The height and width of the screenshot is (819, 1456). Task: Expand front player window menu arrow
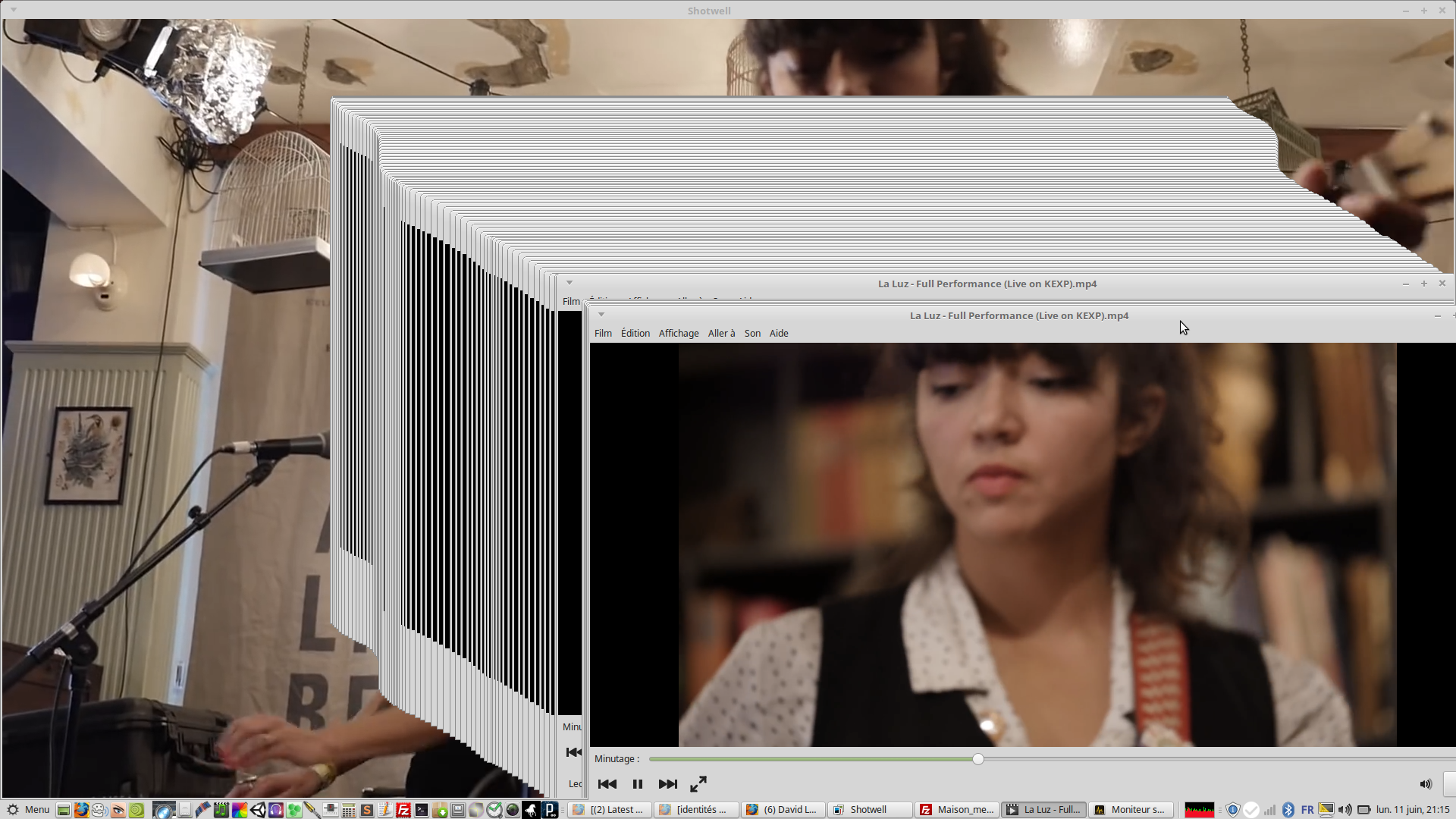(601, 315)
